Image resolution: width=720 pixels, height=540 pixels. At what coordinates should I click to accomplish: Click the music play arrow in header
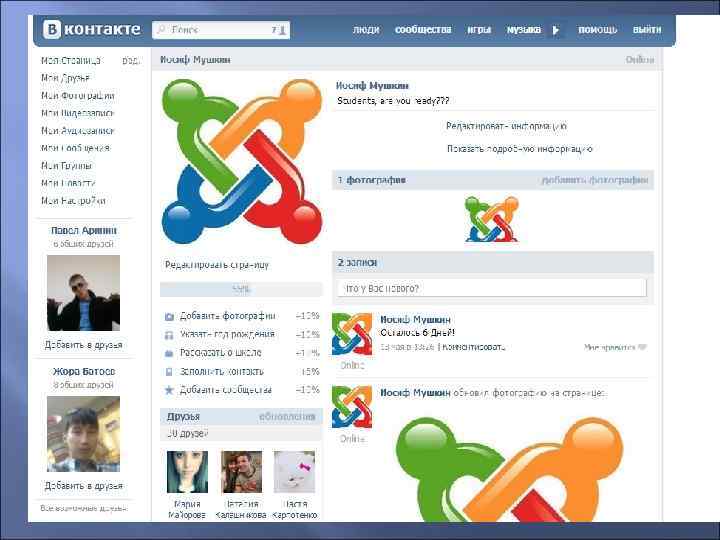[556, 30]
